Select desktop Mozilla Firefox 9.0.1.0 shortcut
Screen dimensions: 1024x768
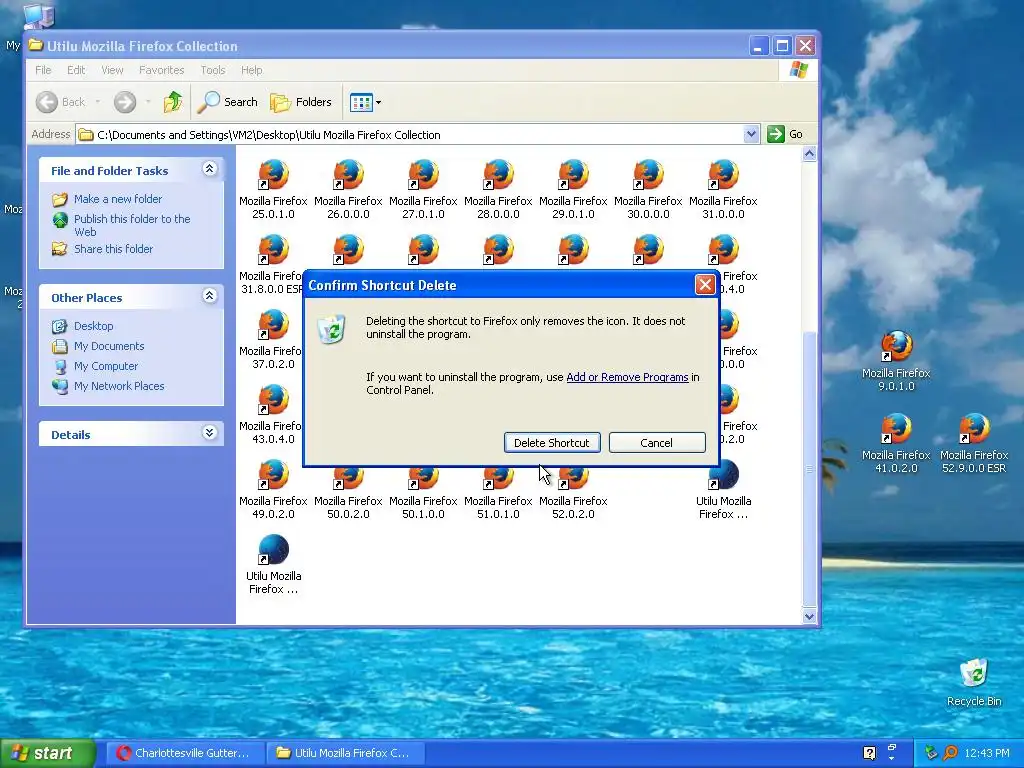coord(896,360)
